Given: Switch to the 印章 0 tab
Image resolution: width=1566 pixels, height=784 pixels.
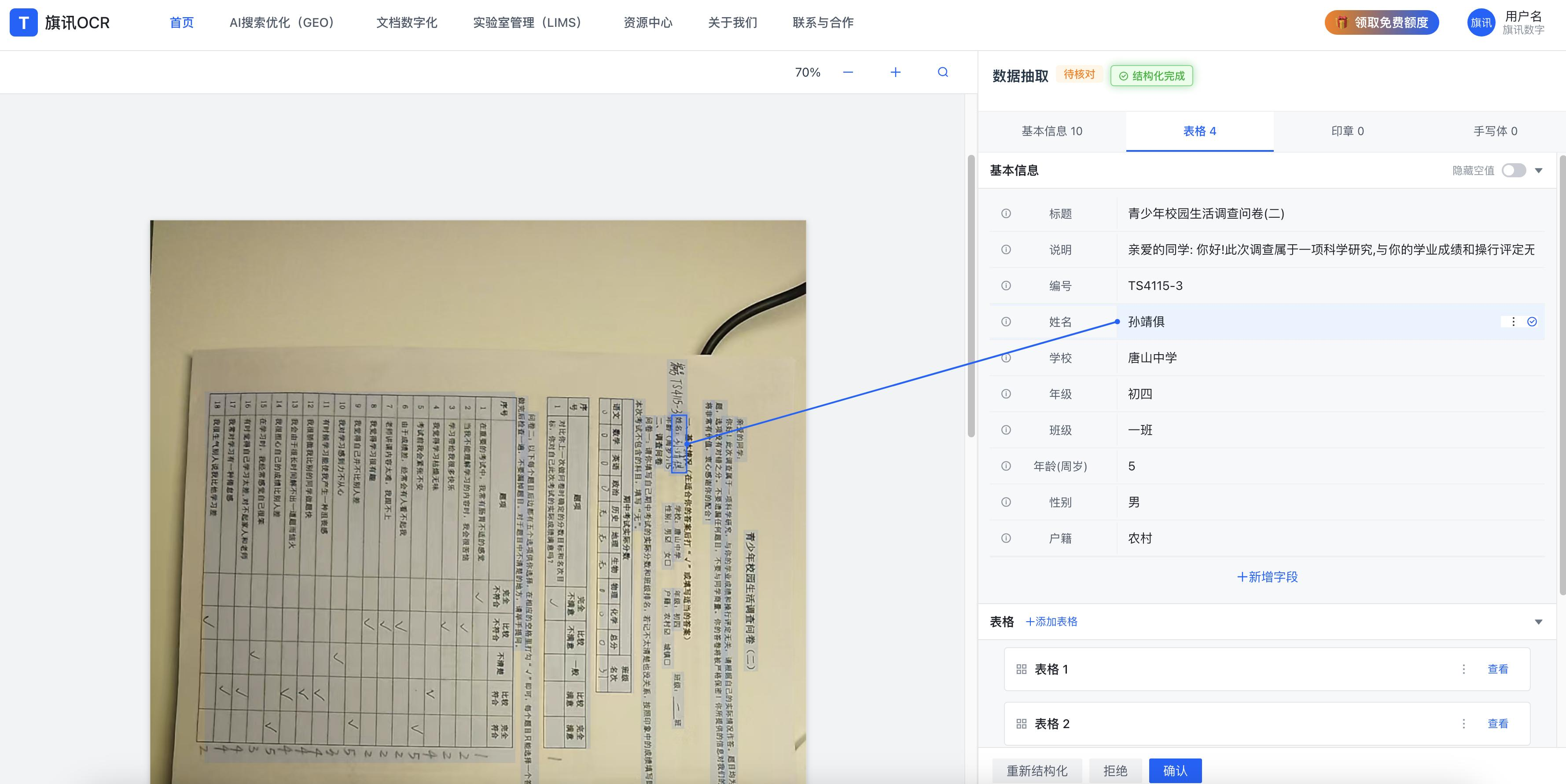Looking at the screenshot, I should tap(1347, 131).
